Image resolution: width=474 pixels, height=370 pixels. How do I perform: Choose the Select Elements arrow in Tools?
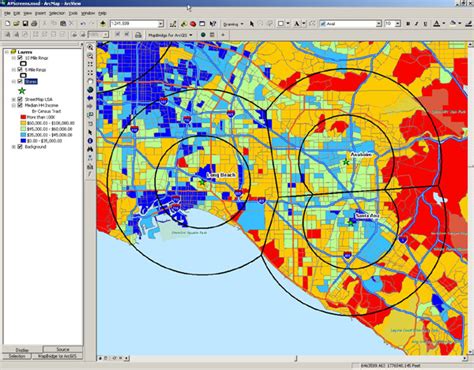click(x=90, y=132)
